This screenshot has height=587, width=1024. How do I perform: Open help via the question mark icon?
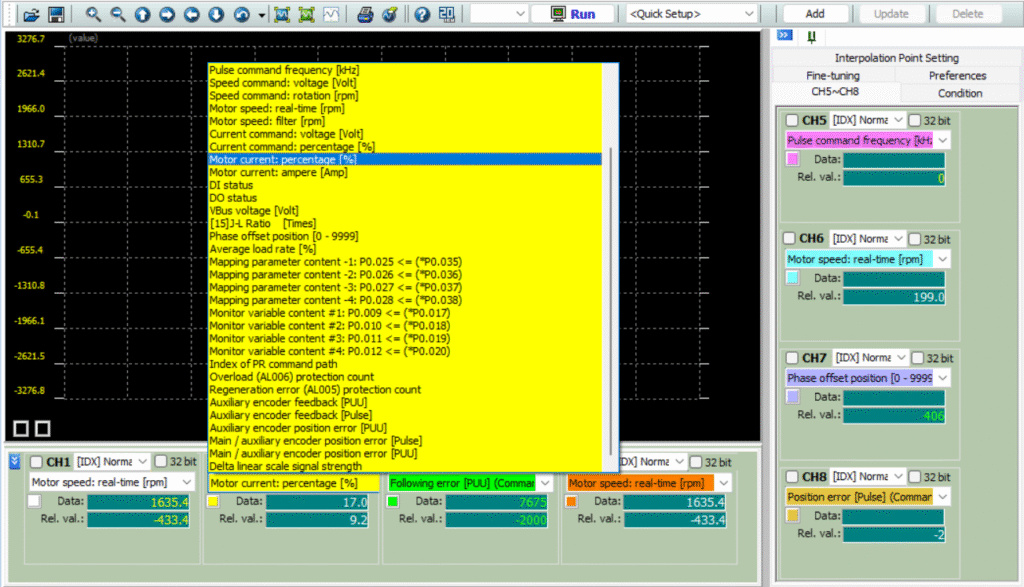coord(422,15)
